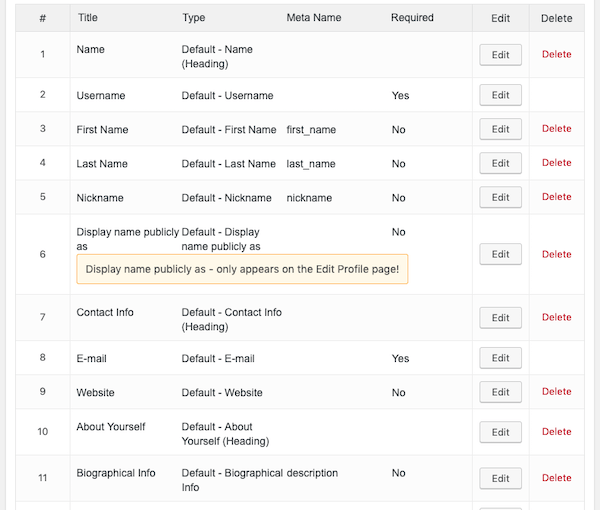This screenshot has height=510, width=600.
Task: Edit Biographical Info field
Action: coord(500,478)
